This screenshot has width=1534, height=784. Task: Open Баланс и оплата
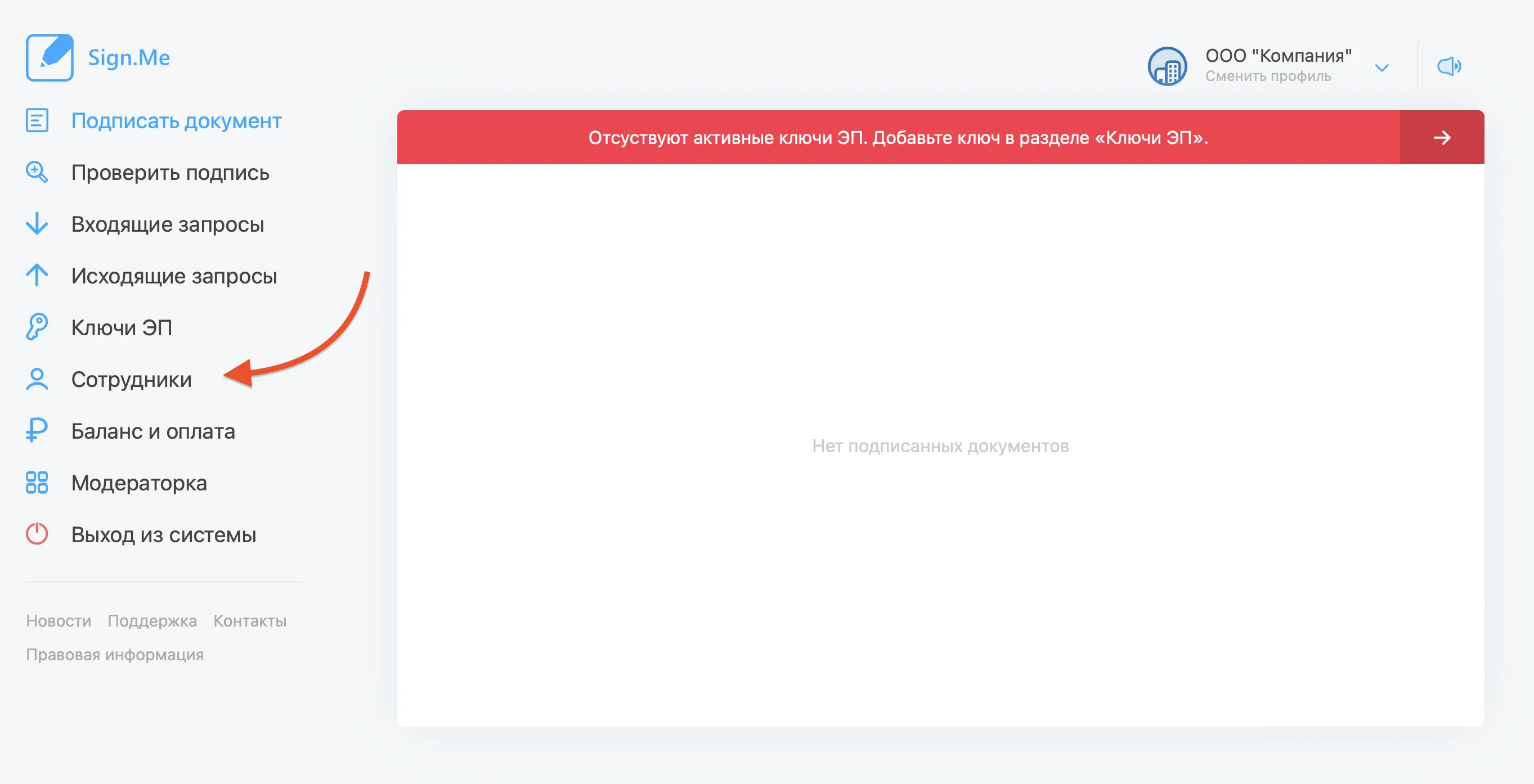point(153,431)
